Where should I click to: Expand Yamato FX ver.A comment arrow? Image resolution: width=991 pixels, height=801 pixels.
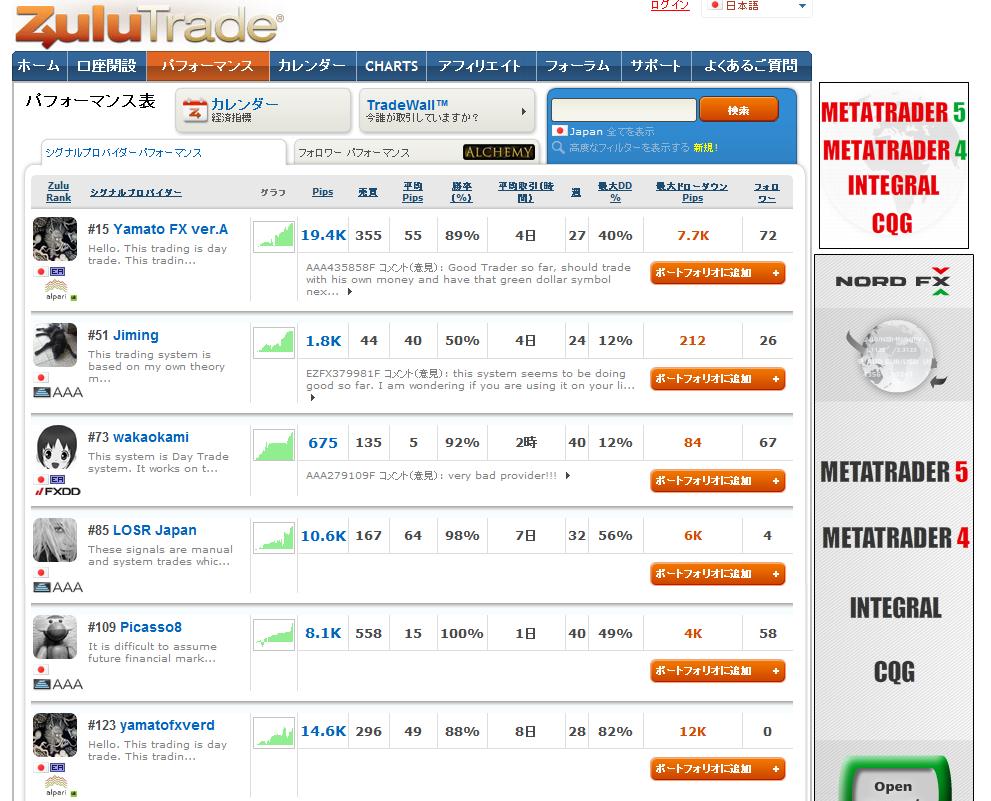click(x=350, y=291)
